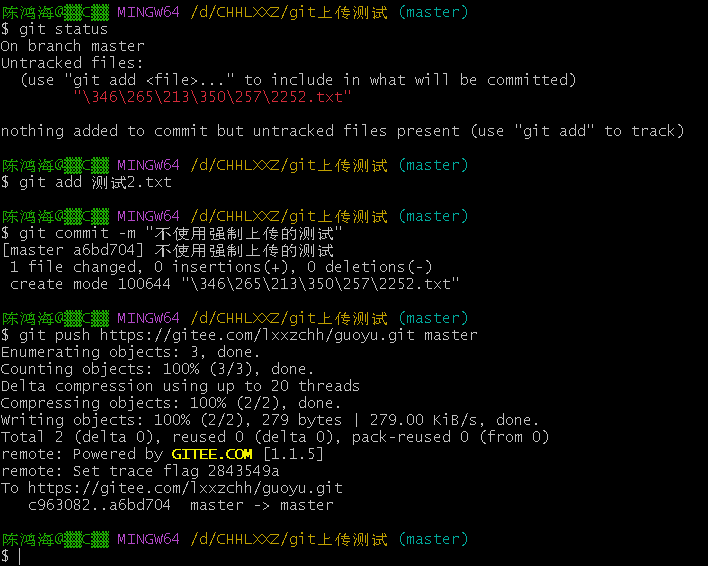The height and width of the screenshot is (566, 708).
Task: Click the "Delta compression using up to 20 threads" line
Action: click(x=180, y=386)
